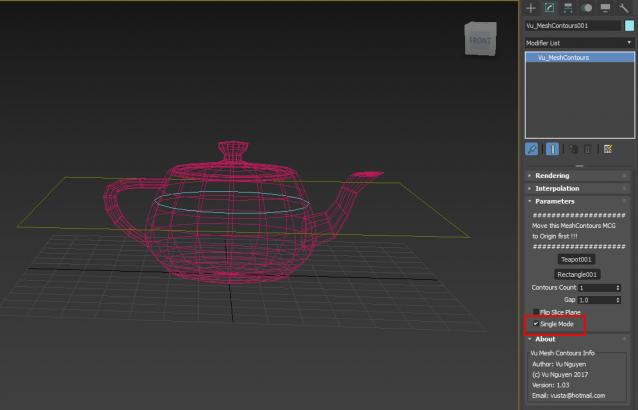Open the Utilities wrench panel tab
Screen dimensions: 638x410
[624, 8]
